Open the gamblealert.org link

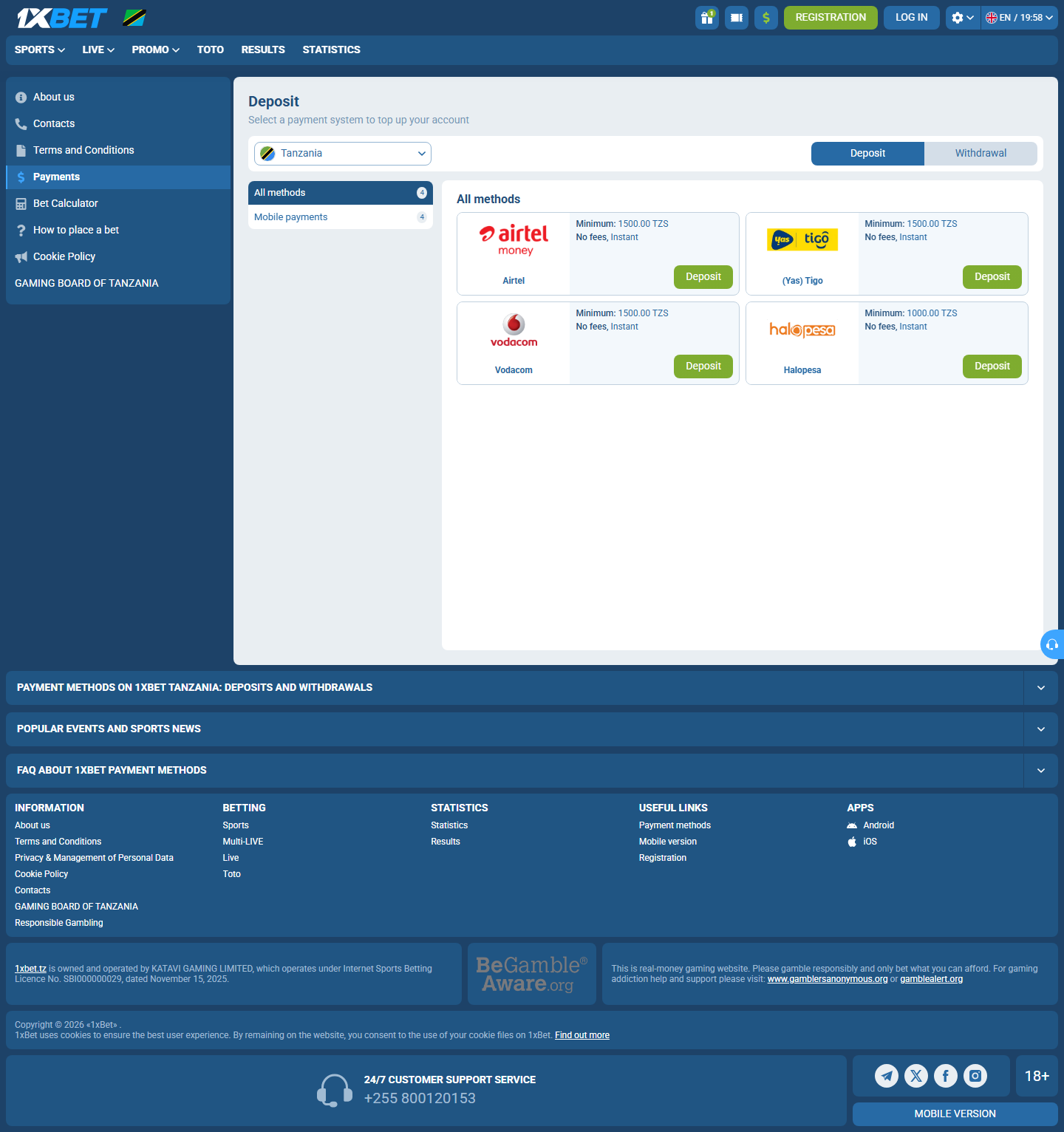(931, 979)
